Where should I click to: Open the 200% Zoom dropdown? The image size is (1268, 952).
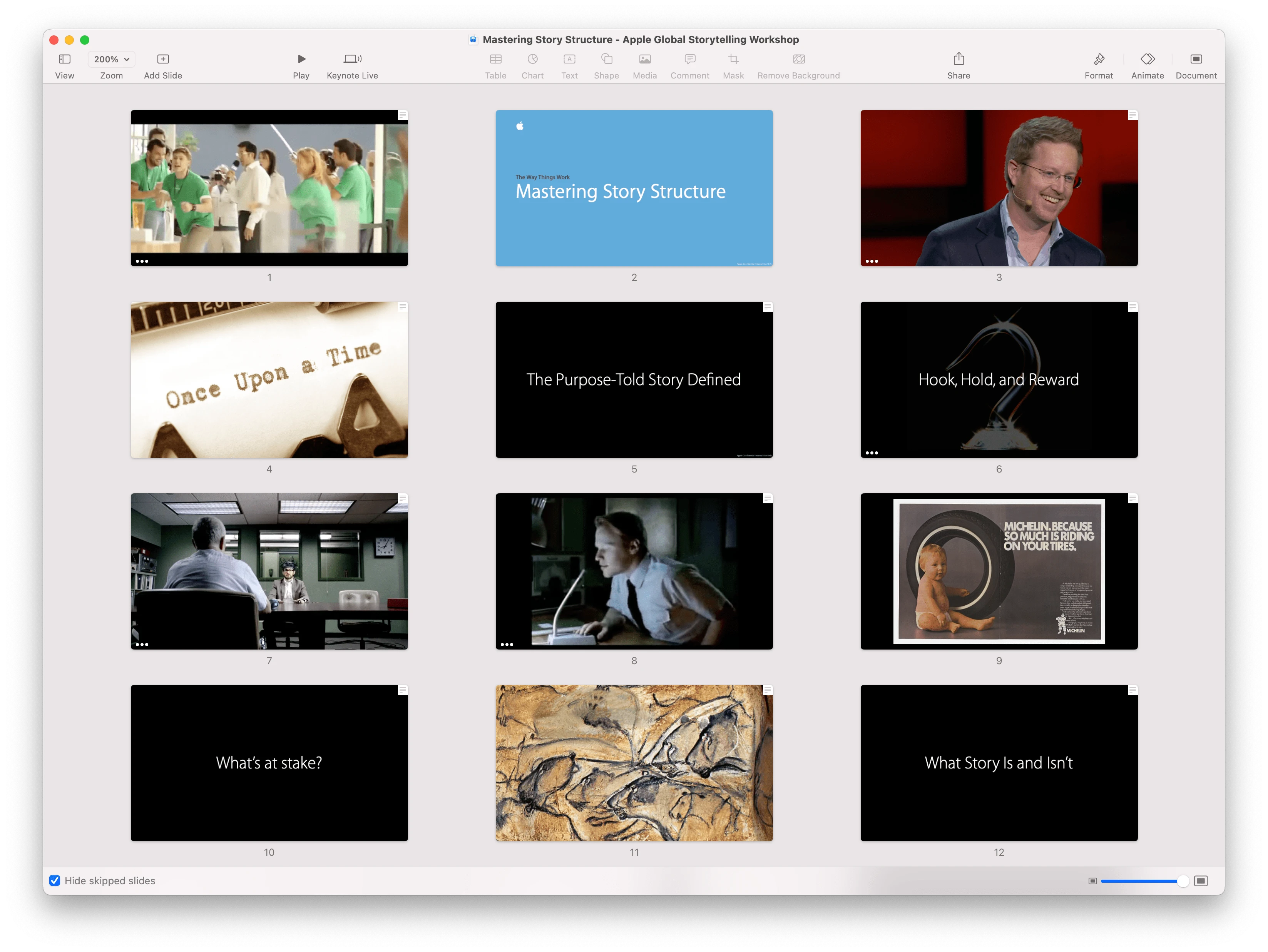point(111,59)
